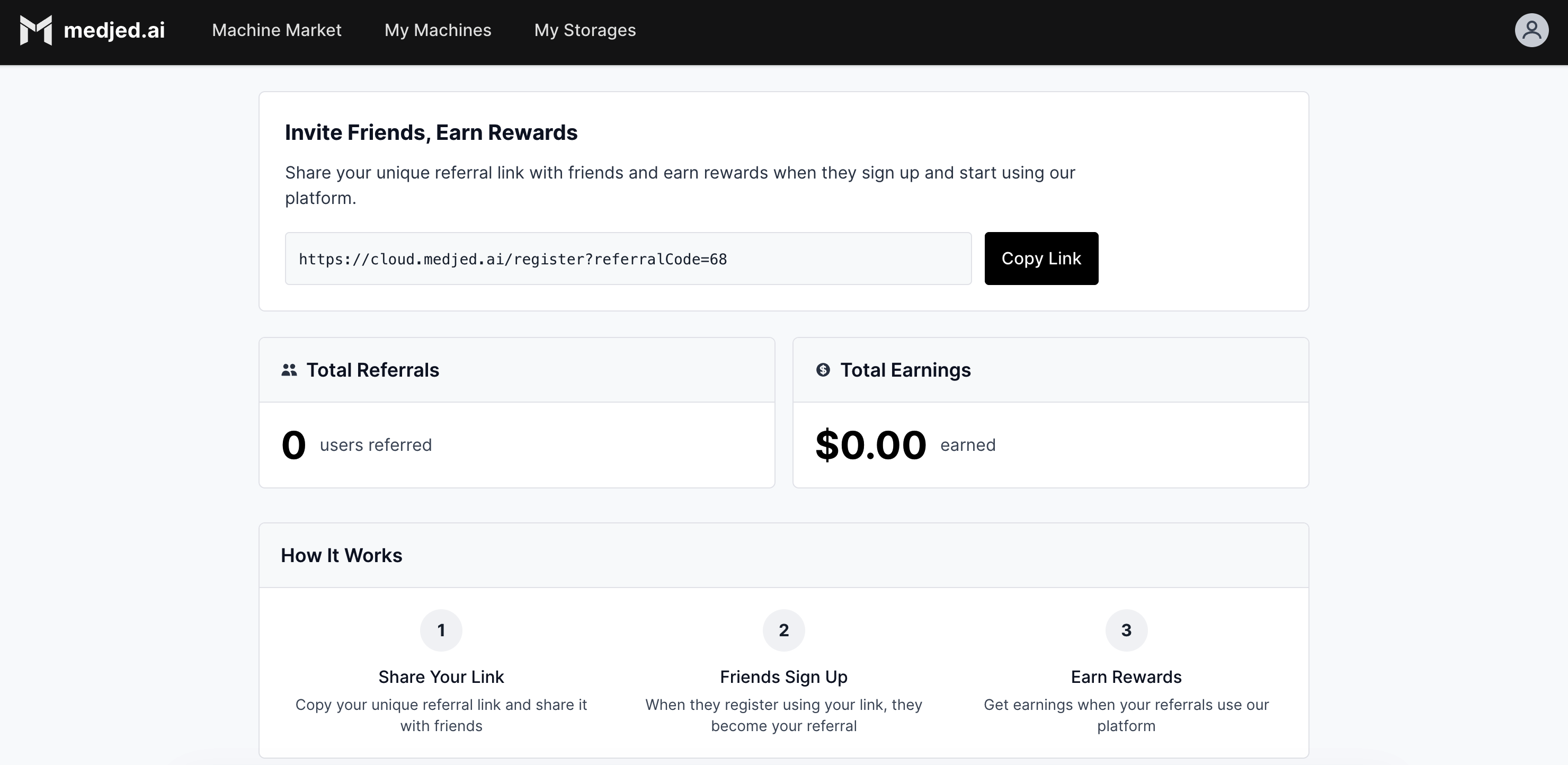Open the Machine Market page
The width and height of the screenshot is (1568, 765).
tap(277, 30)
